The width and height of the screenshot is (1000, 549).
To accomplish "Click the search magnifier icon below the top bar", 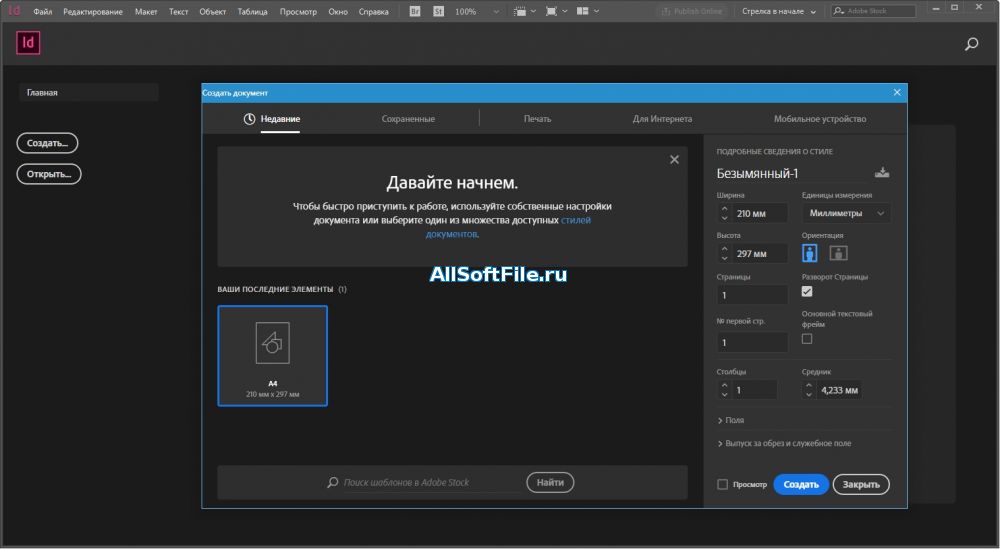I will 971,44.
